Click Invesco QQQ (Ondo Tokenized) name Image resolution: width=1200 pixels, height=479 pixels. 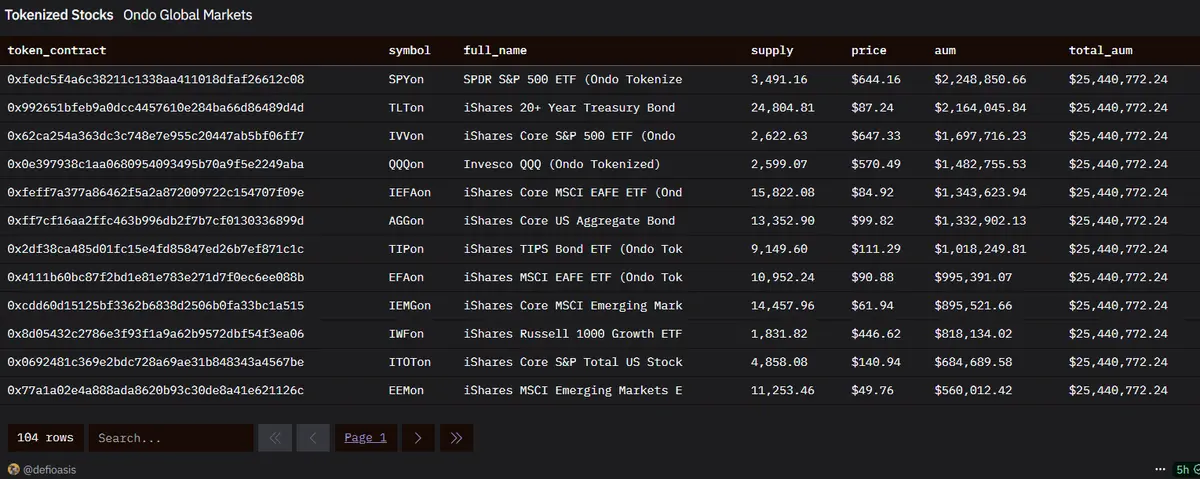[562, 164]
